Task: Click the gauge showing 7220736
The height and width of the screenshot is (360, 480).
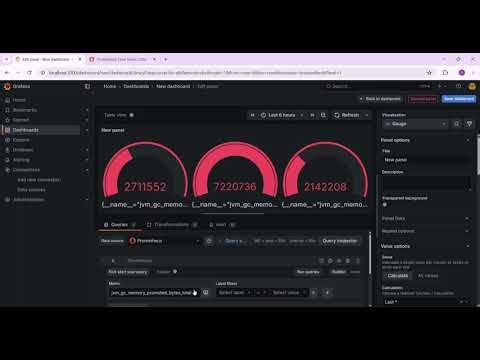Action: [x=235, y=174]
